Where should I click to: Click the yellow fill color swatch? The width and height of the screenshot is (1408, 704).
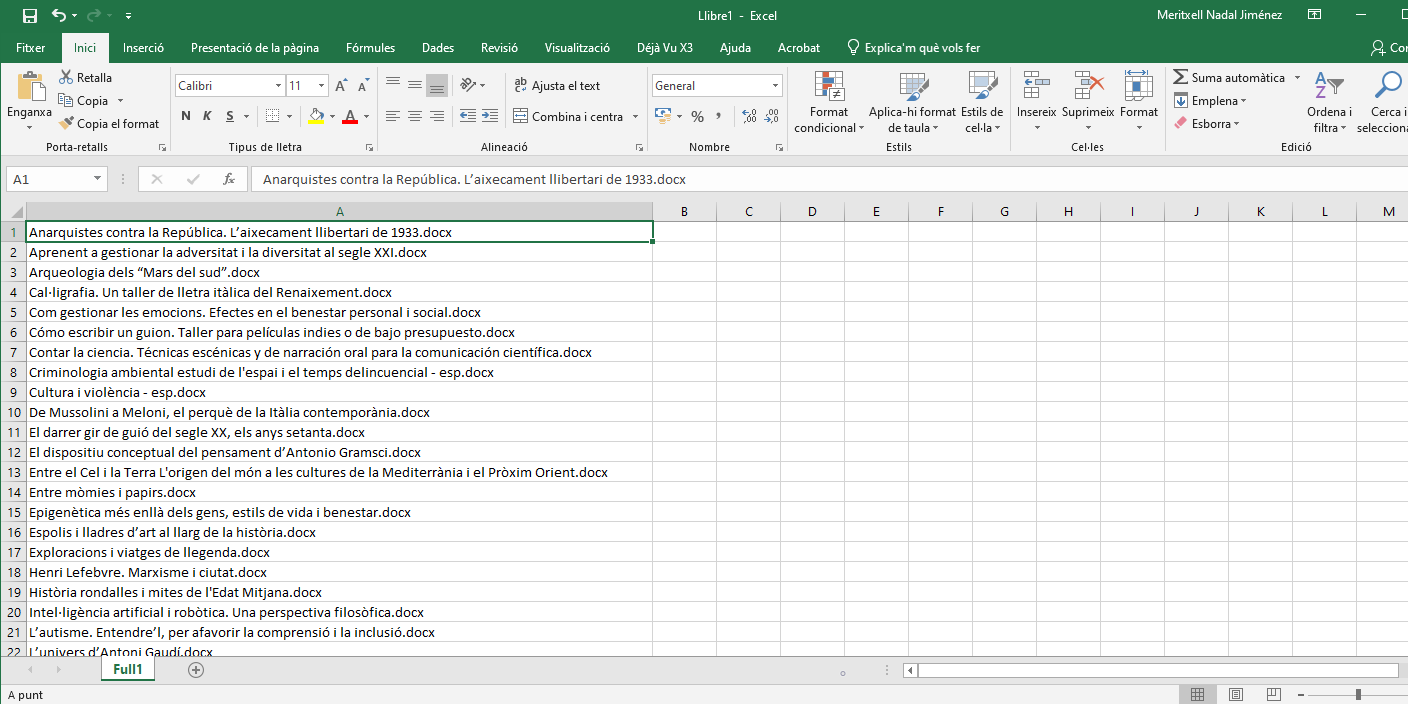pyautogui.click(x=317, y=116)
